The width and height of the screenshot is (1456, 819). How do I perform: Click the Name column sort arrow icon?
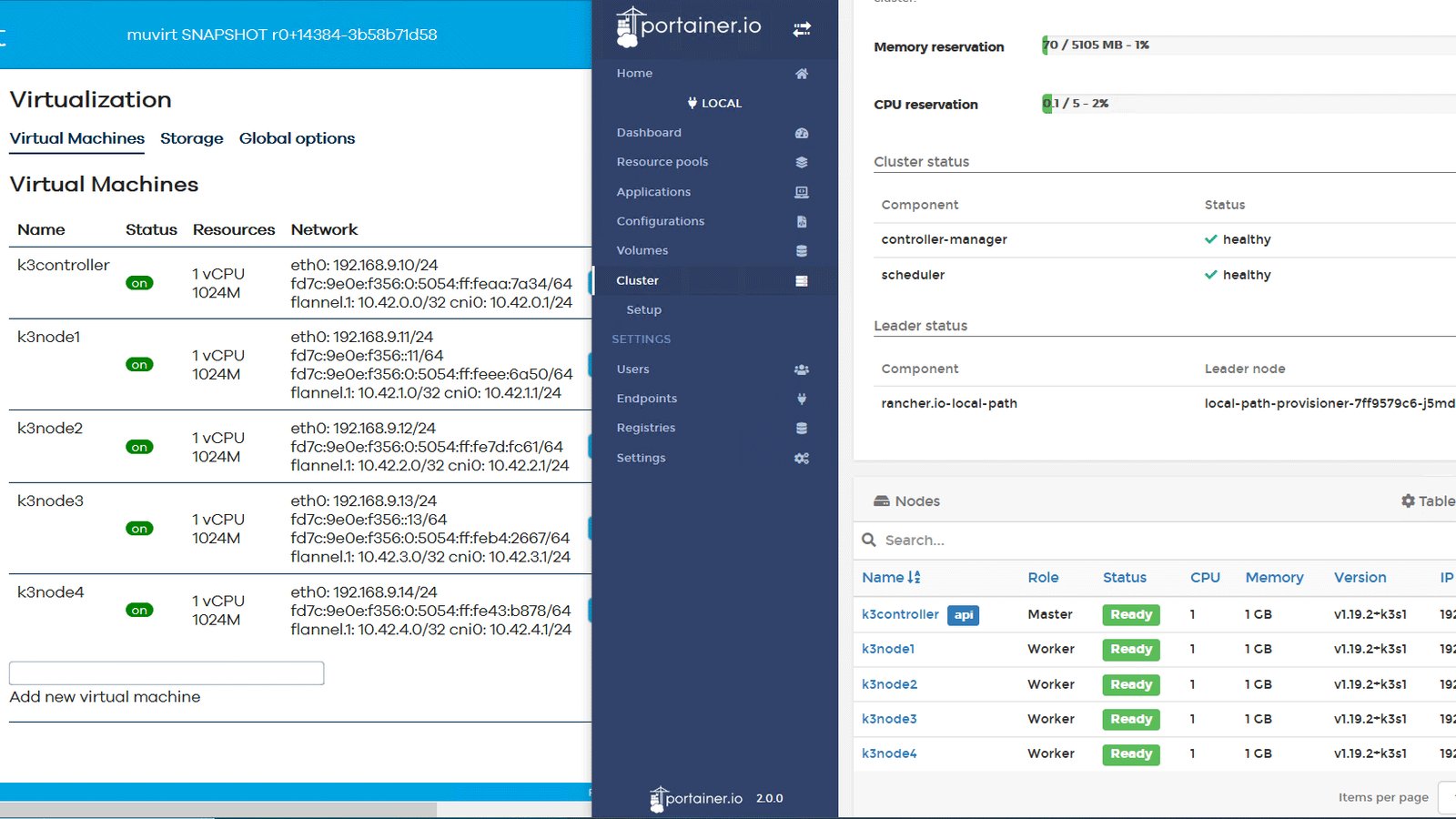point(915,577)
